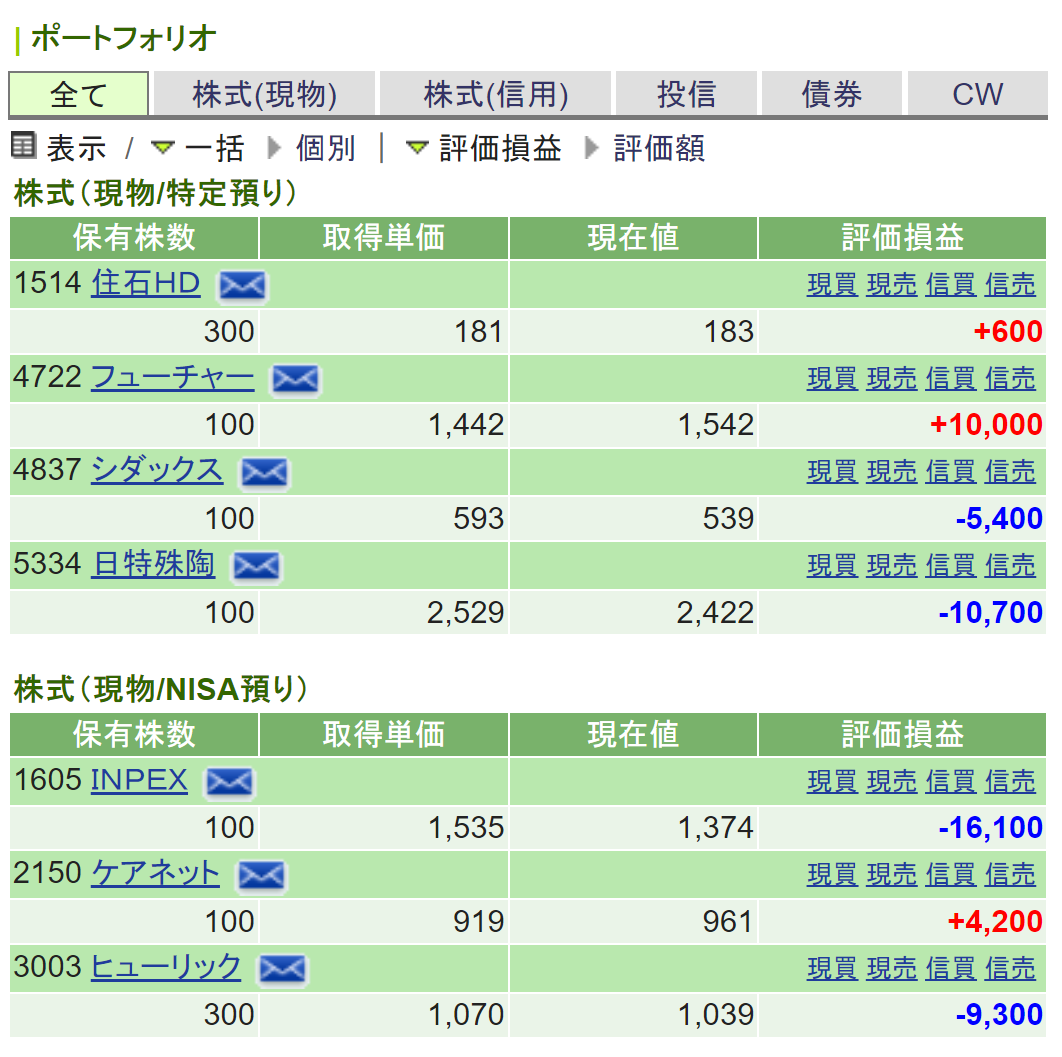This screenshot has width=1062, height=1057.
Task: Click 信売 for 住石HD
Action: [x=1010, y=284]
